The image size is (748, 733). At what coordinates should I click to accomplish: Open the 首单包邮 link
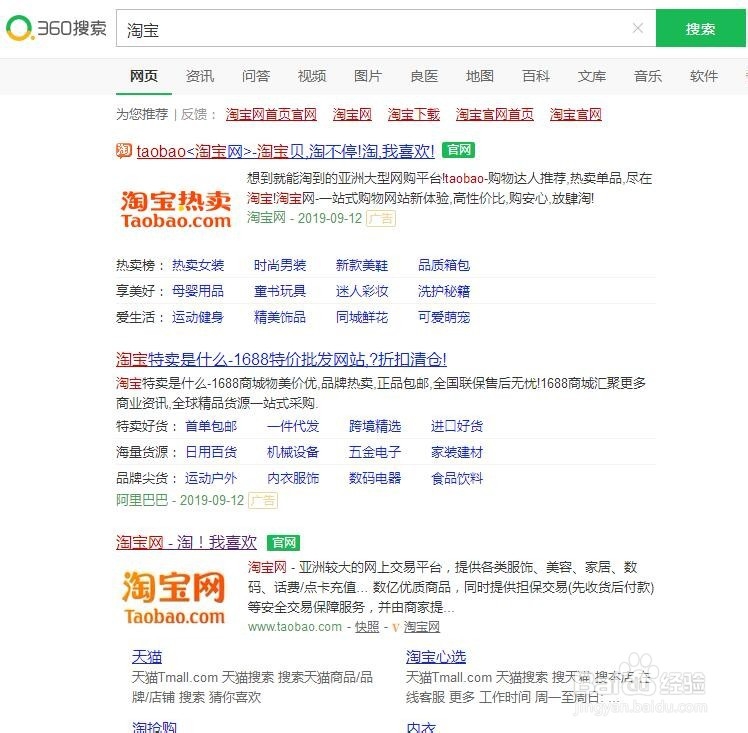(211, 426)
